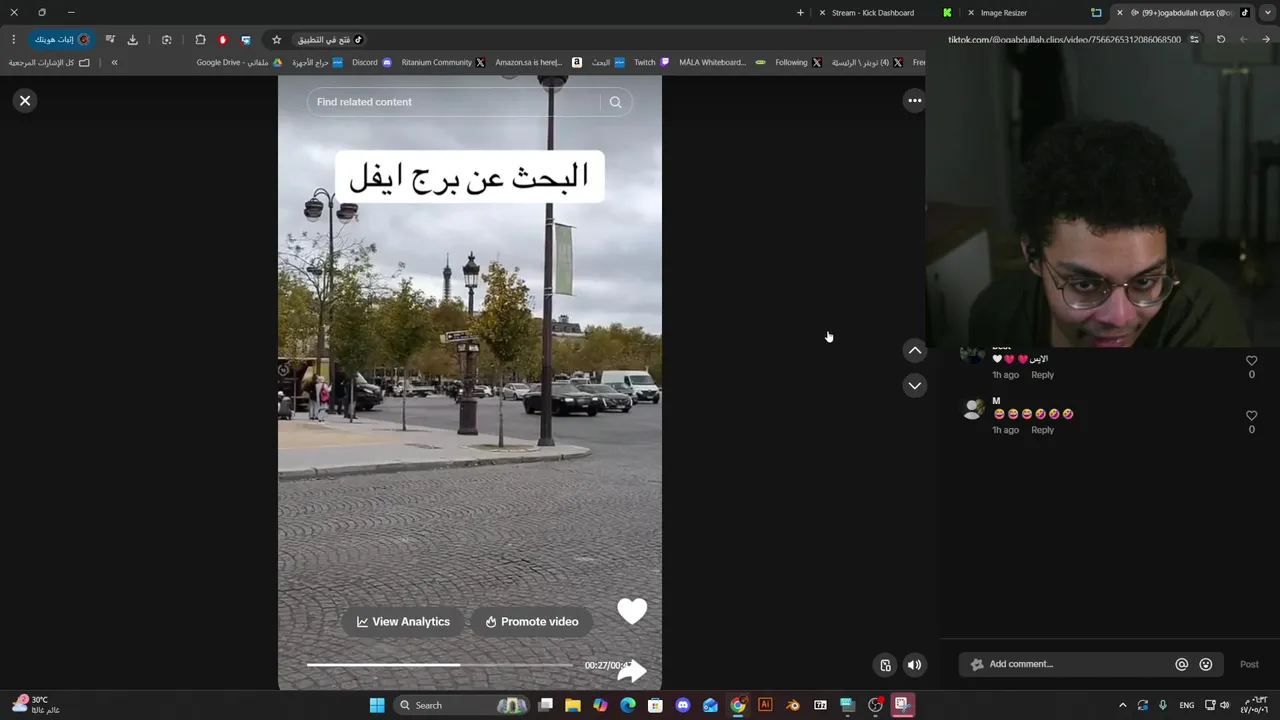
Task: Show hidden system tray icons
Action: point(1122,705)
